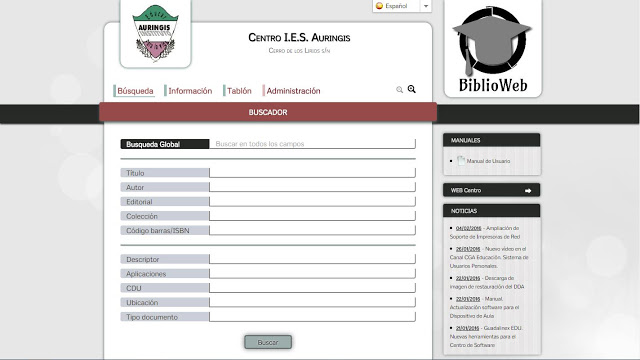Screen dimensions: 640x360
Task: Click the BUSCADOR banner heading
Action: point(268,112)
